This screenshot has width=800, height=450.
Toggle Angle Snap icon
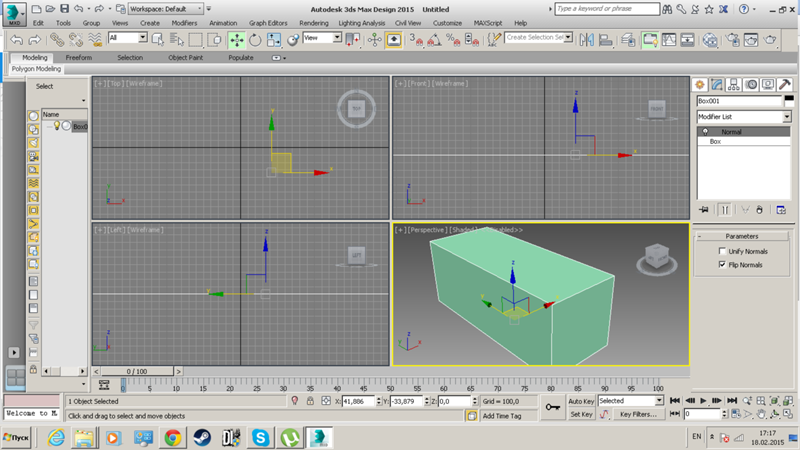(x=434, y=40)
